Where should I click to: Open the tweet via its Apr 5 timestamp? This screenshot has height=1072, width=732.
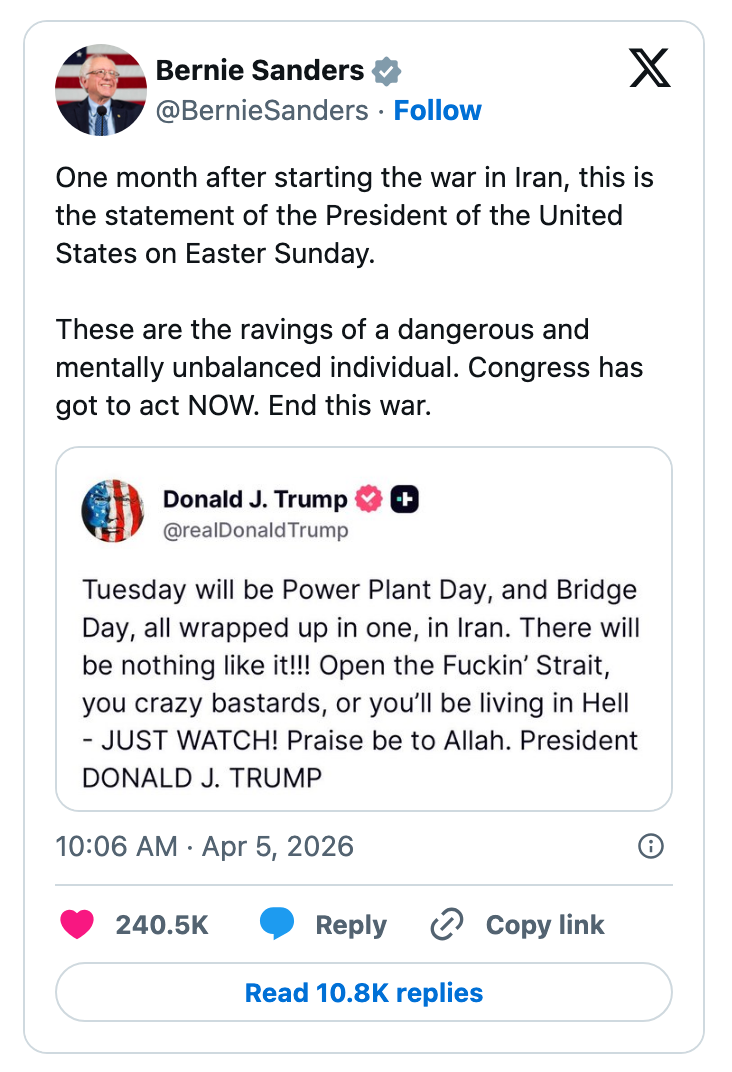point(204,846)
